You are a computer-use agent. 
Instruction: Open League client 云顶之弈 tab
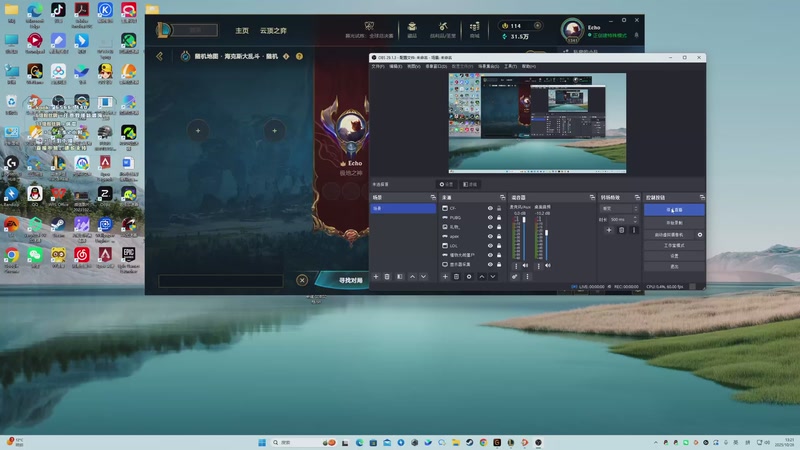[273, 31]
